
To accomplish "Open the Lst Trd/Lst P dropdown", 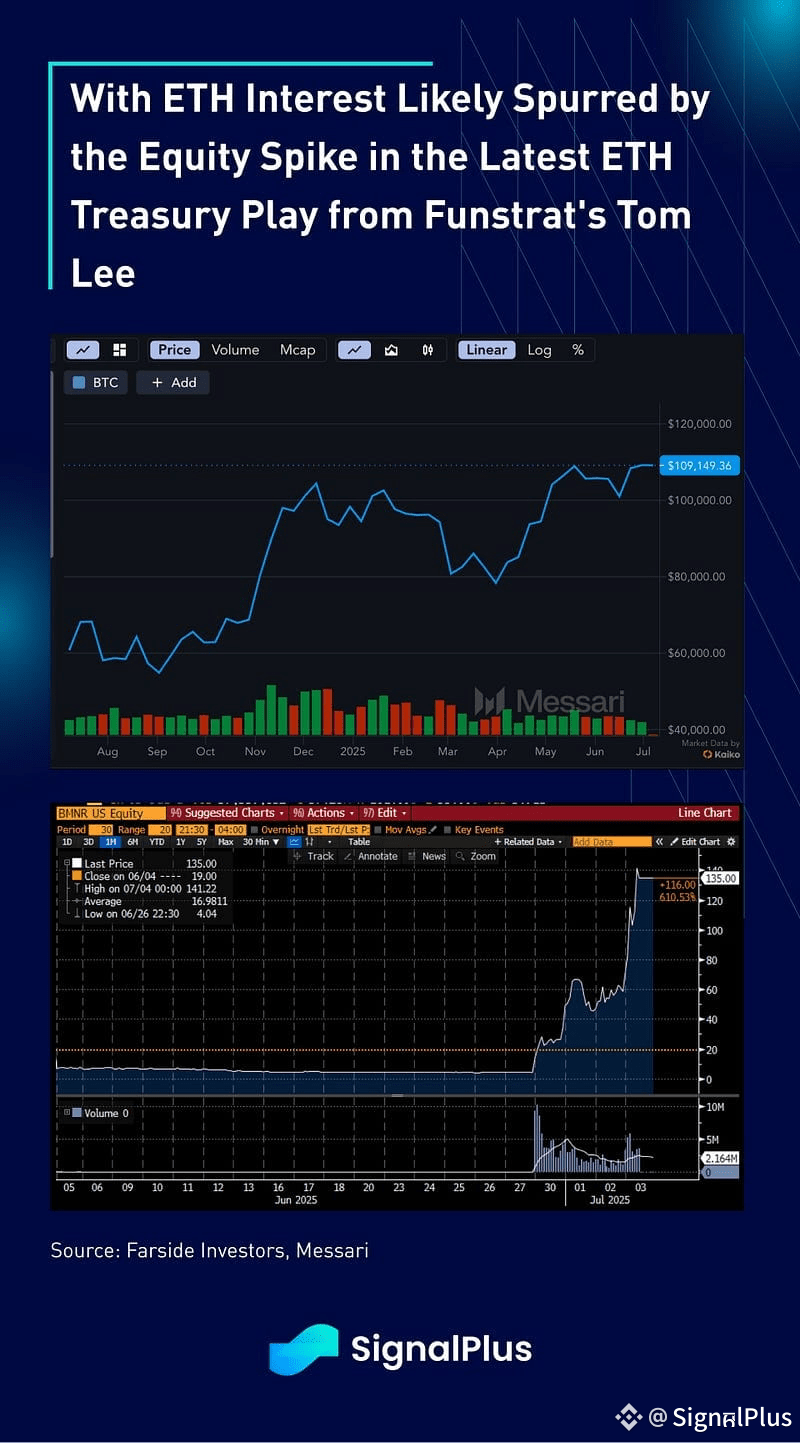I will 339,830.
